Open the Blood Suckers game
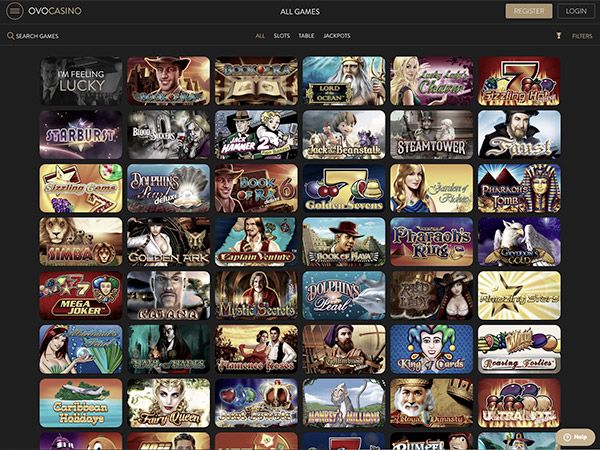600x450 pixels. pos(169,135)
